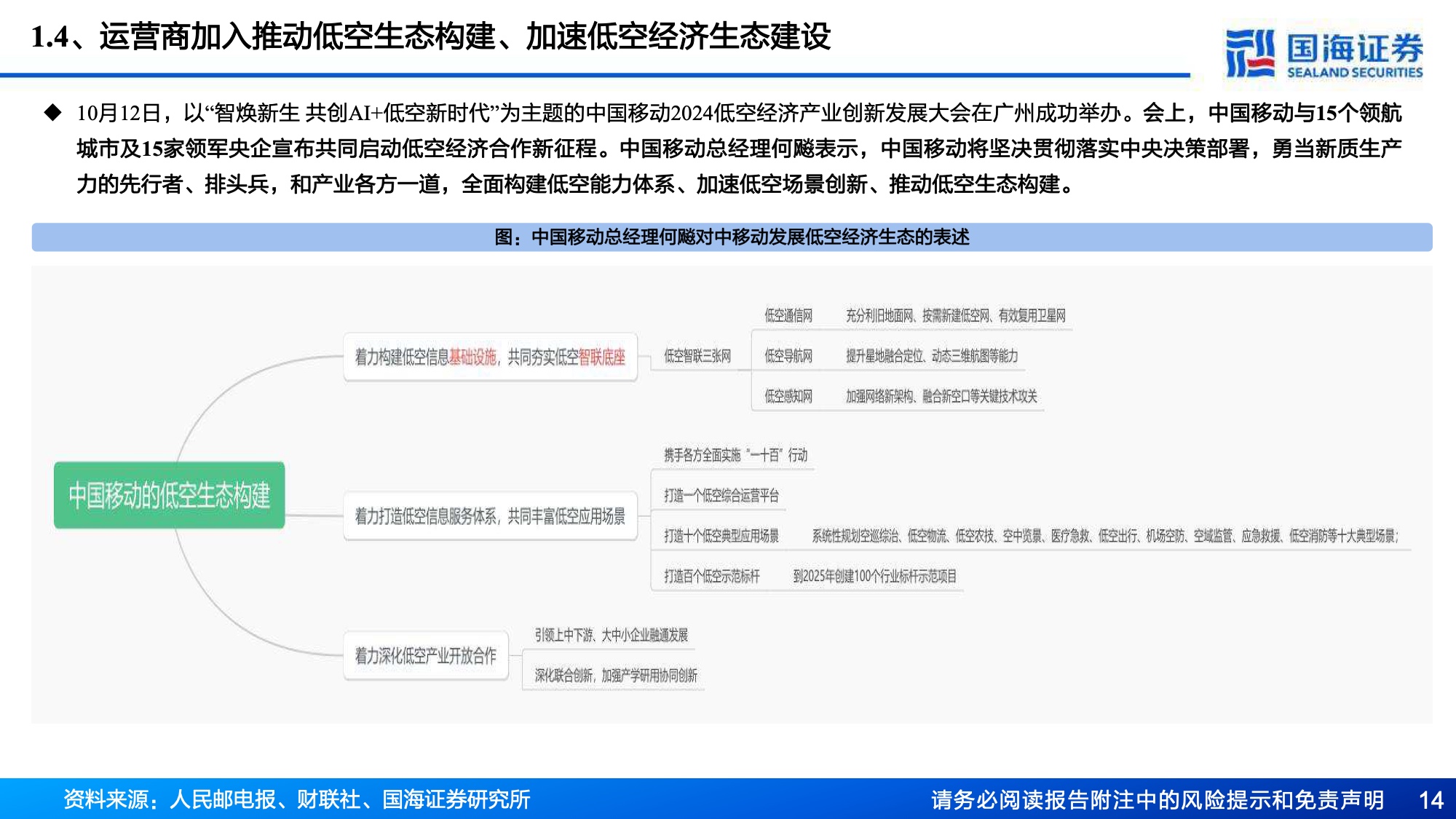Click the list of ten scenarios 系统性规划空巡综治
The image size is (1456, 819).
[x=1105, y=536]
